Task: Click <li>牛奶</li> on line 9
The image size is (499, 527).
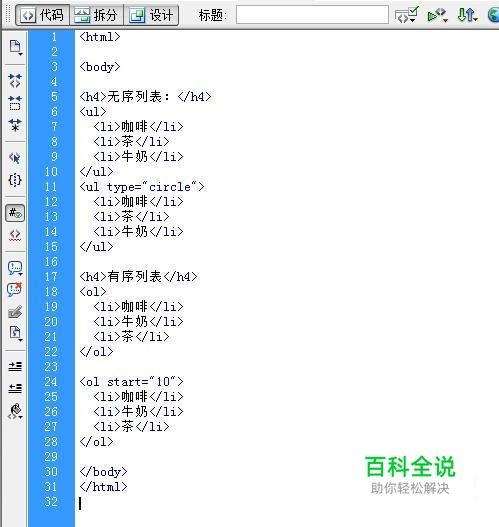Action: (138, 157)
